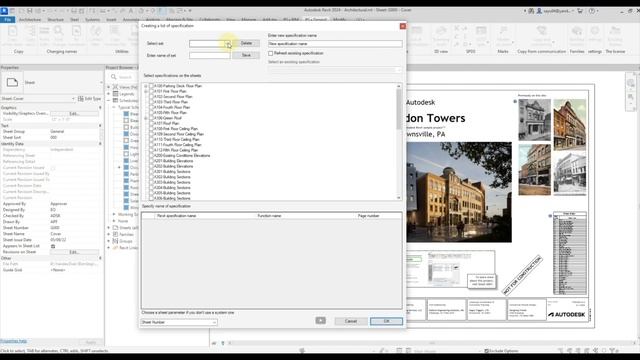Click the navigation wheel on view's right edge
The image size is (640, 360).
click(x=631, y=83)
